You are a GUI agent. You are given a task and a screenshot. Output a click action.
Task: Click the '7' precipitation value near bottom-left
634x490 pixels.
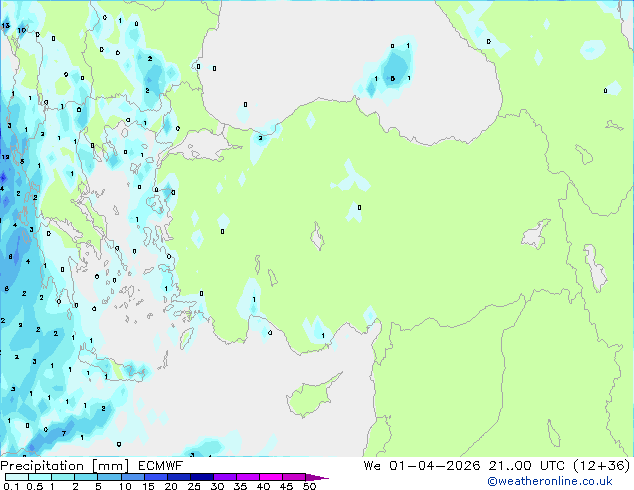(63, 433)
